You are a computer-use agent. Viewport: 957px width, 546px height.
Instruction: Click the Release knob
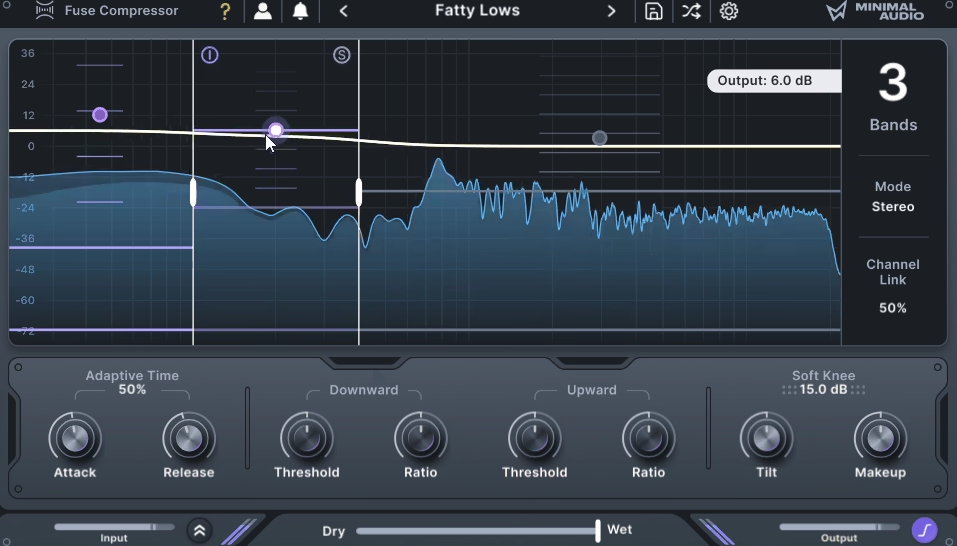(x=189, y=438)
